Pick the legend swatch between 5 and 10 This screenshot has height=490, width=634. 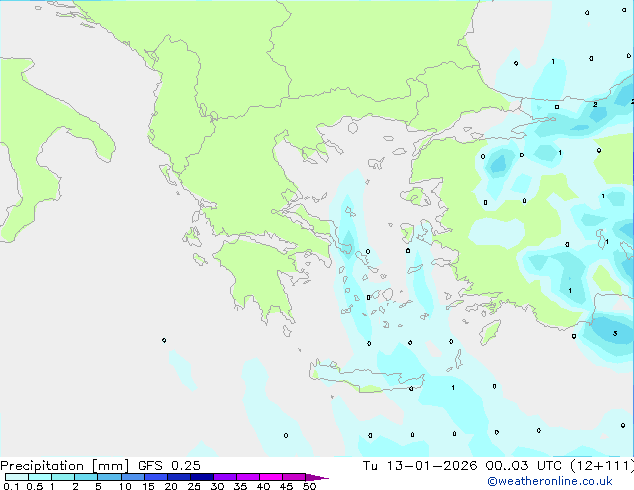(x=109, y=477)
